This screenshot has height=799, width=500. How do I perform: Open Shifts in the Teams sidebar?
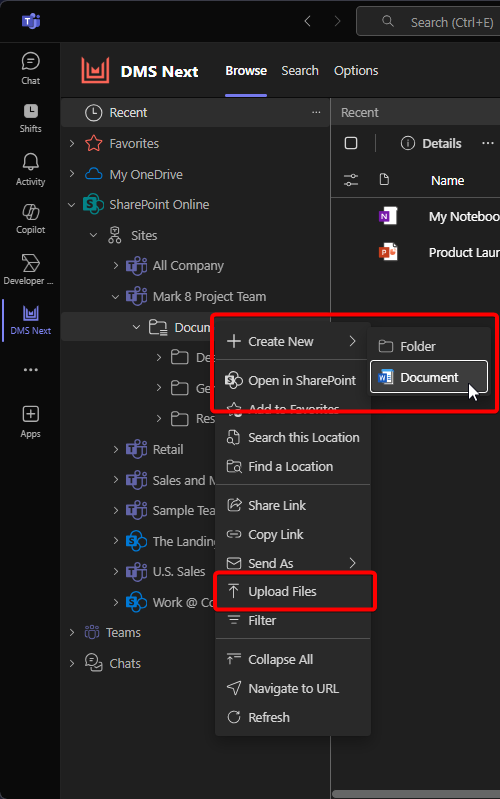pyautogui.click(x=31, y=118)
